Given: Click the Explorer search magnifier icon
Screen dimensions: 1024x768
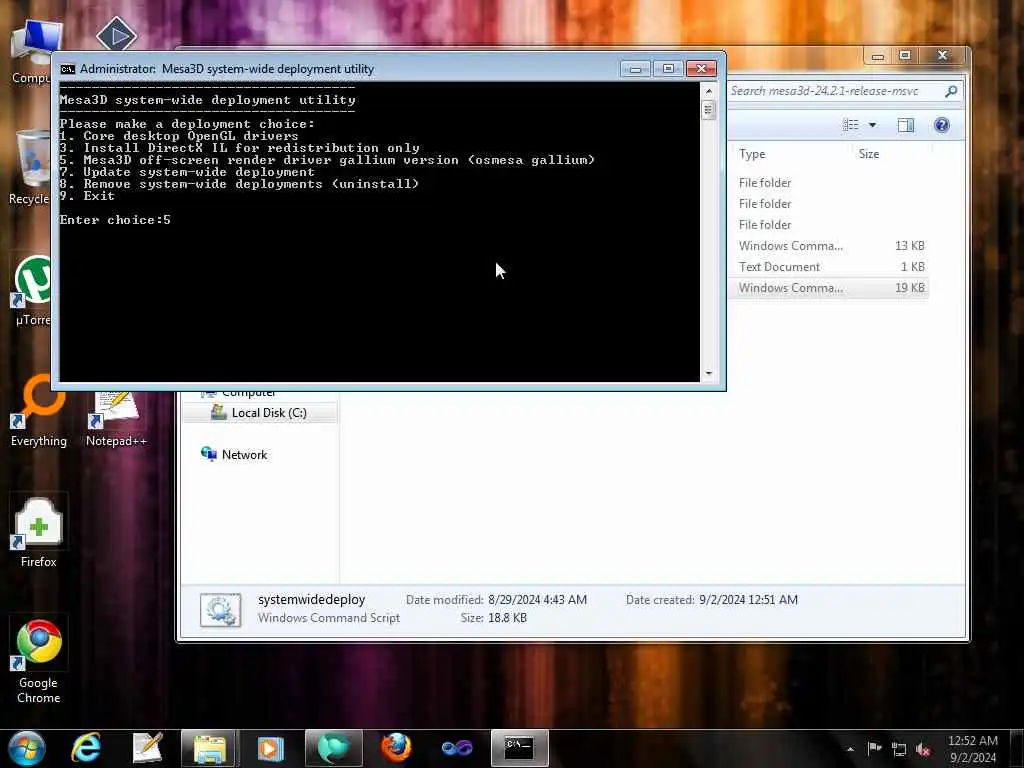Looking at the screenshot, I should [951, 91].
